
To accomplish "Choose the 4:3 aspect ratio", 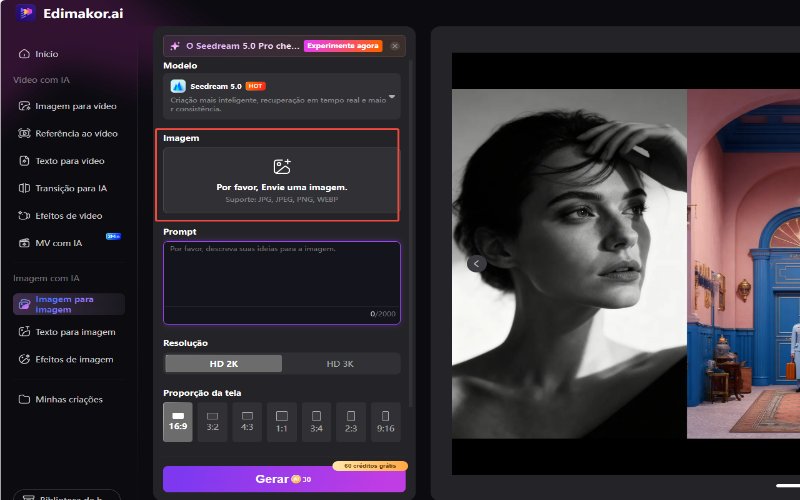I will coord(247,422).
